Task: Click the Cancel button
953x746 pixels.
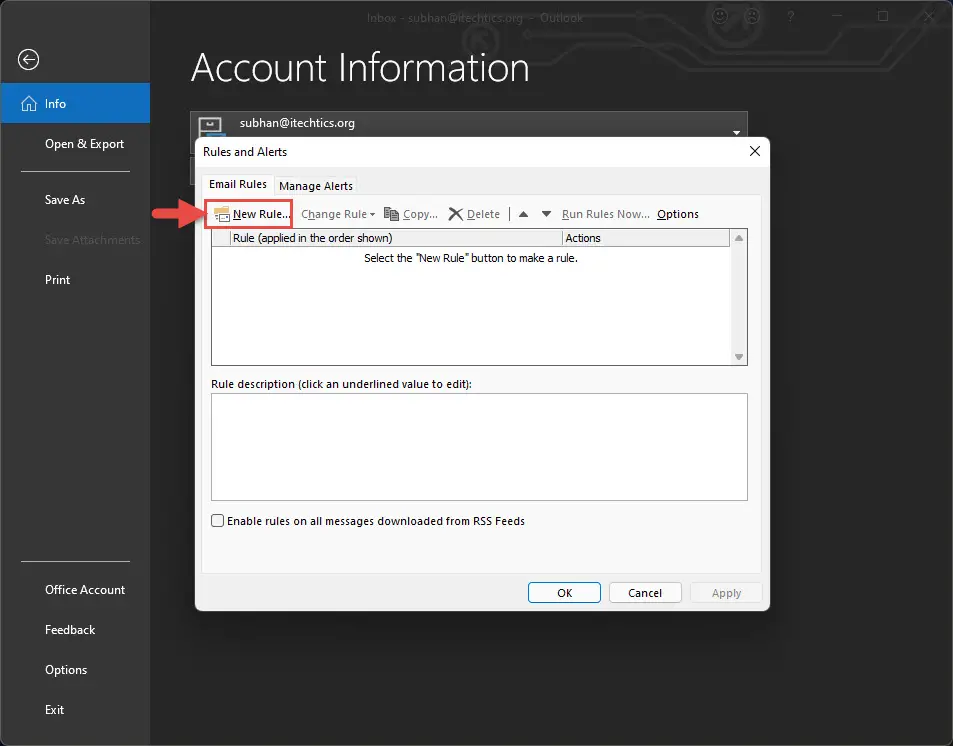Action: pos(645,593)
